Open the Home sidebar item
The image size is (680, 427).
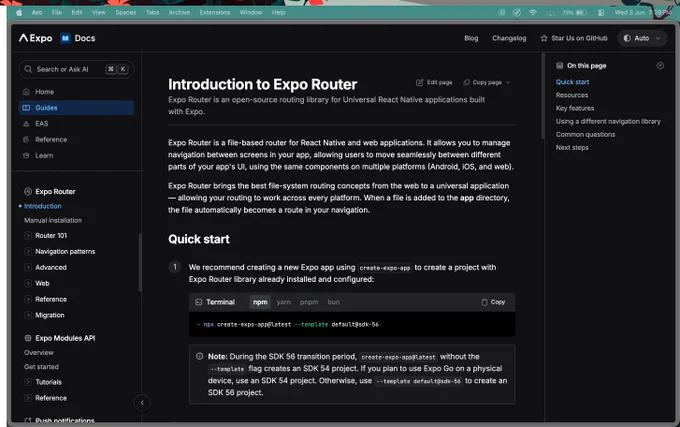coord(76,92)
